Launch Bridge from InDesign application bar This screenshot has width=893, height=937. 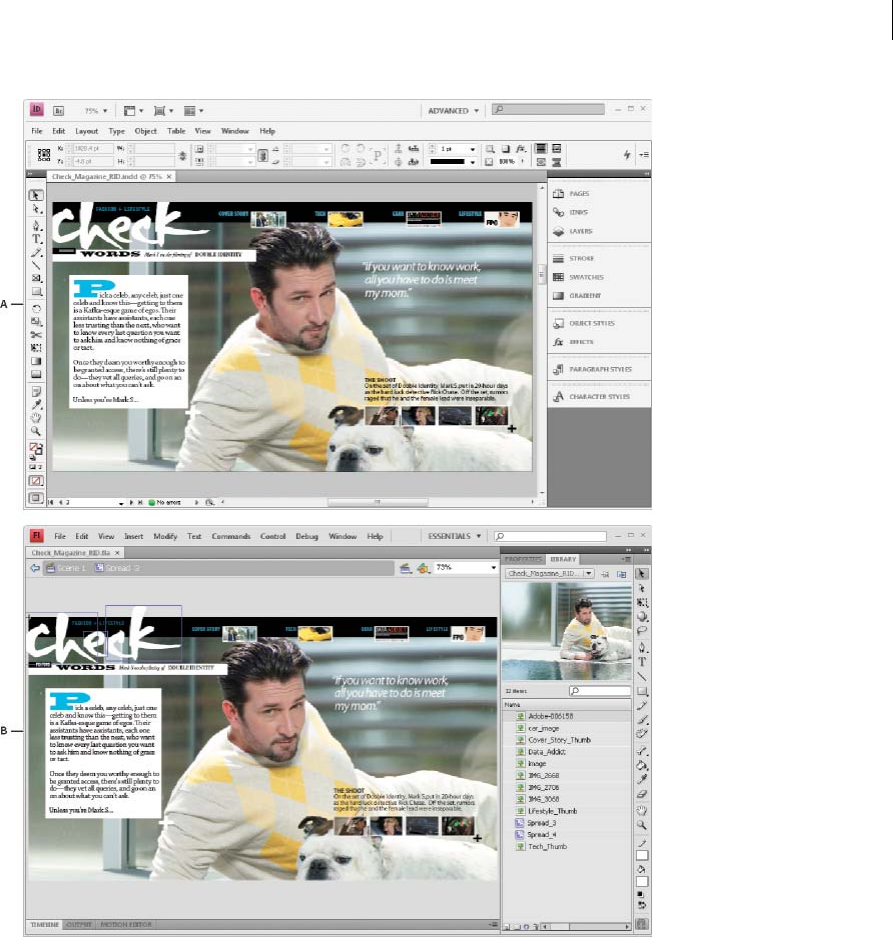(x=59, y=111)
